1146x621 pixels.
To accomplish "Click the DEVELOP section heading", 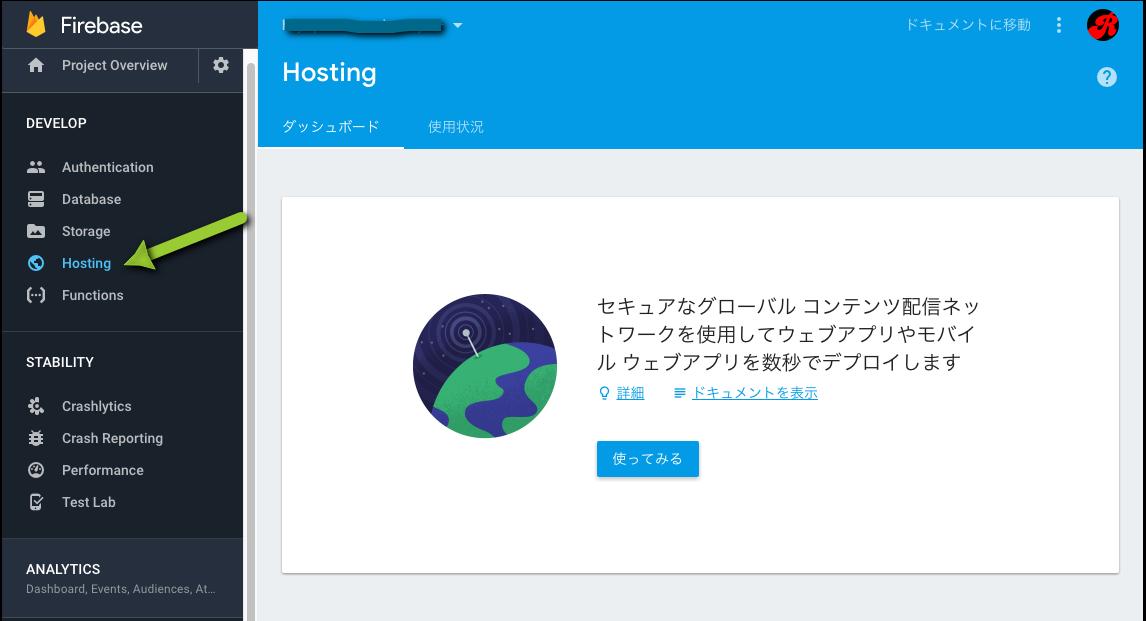I will click(x=56, y=123).
